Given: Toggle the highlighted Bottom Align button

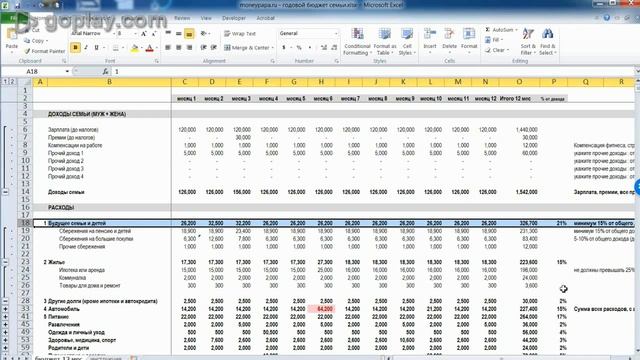Looking at the screenshot, I should click(x=189, y=34).
